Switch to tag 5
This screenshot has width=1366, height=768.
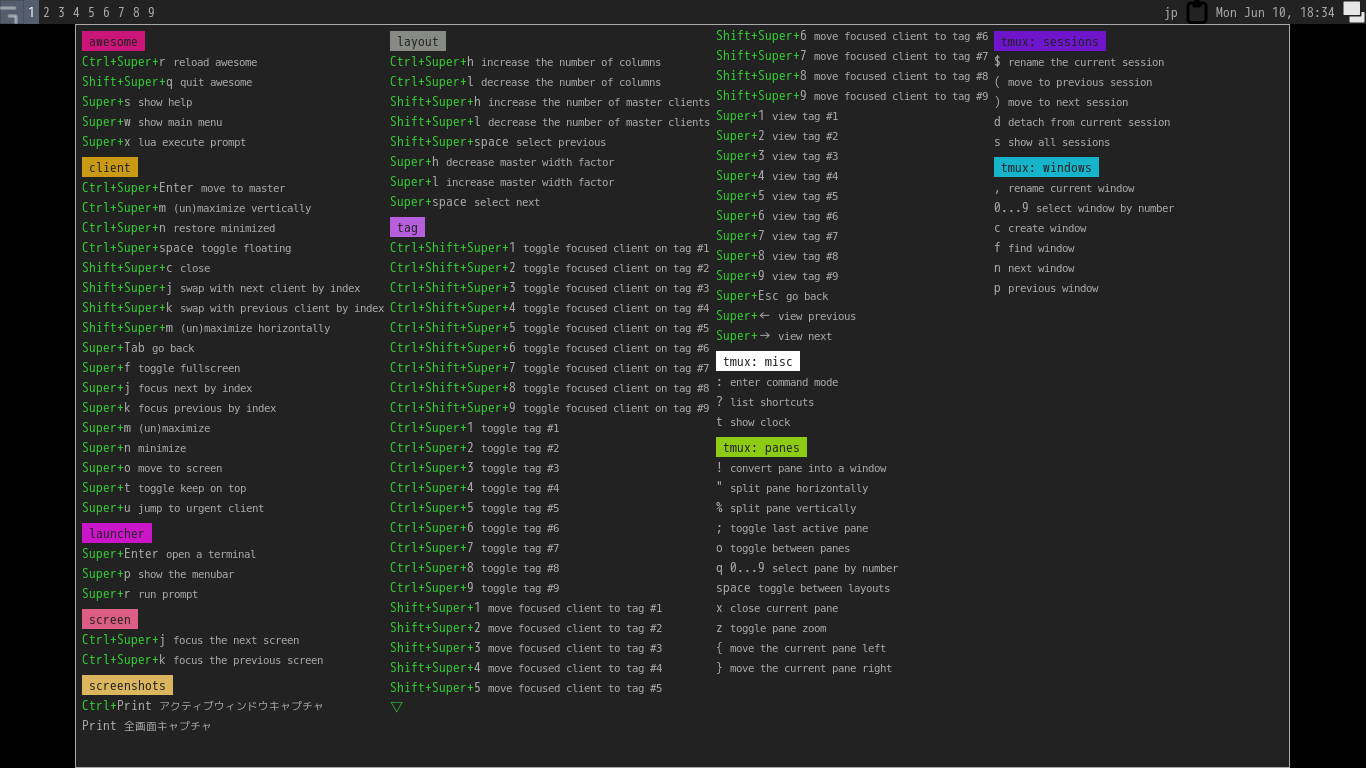tap(91, 12)
